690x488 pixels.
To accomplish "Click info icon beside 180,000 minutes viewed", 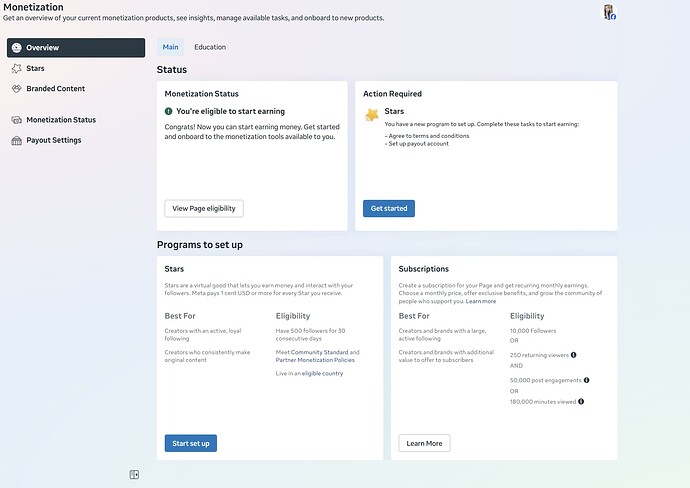I will 581,402.
